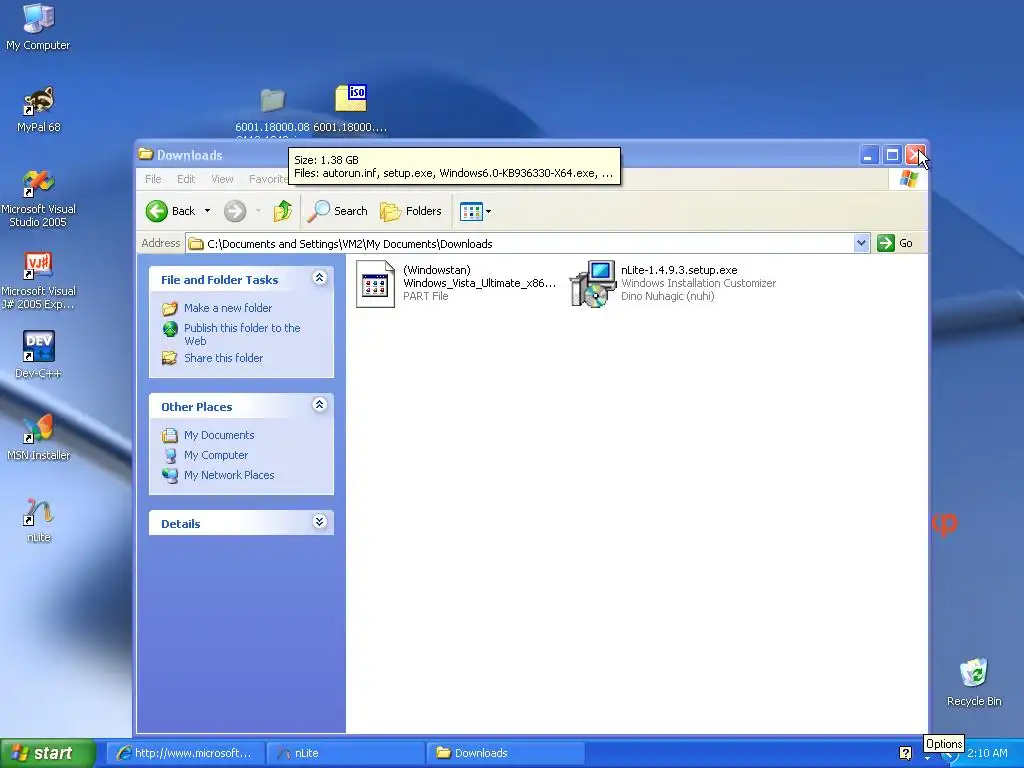Viewport: 1024px width, 768px height.
Task: Maximize the Downloads window
Action: 892,155
